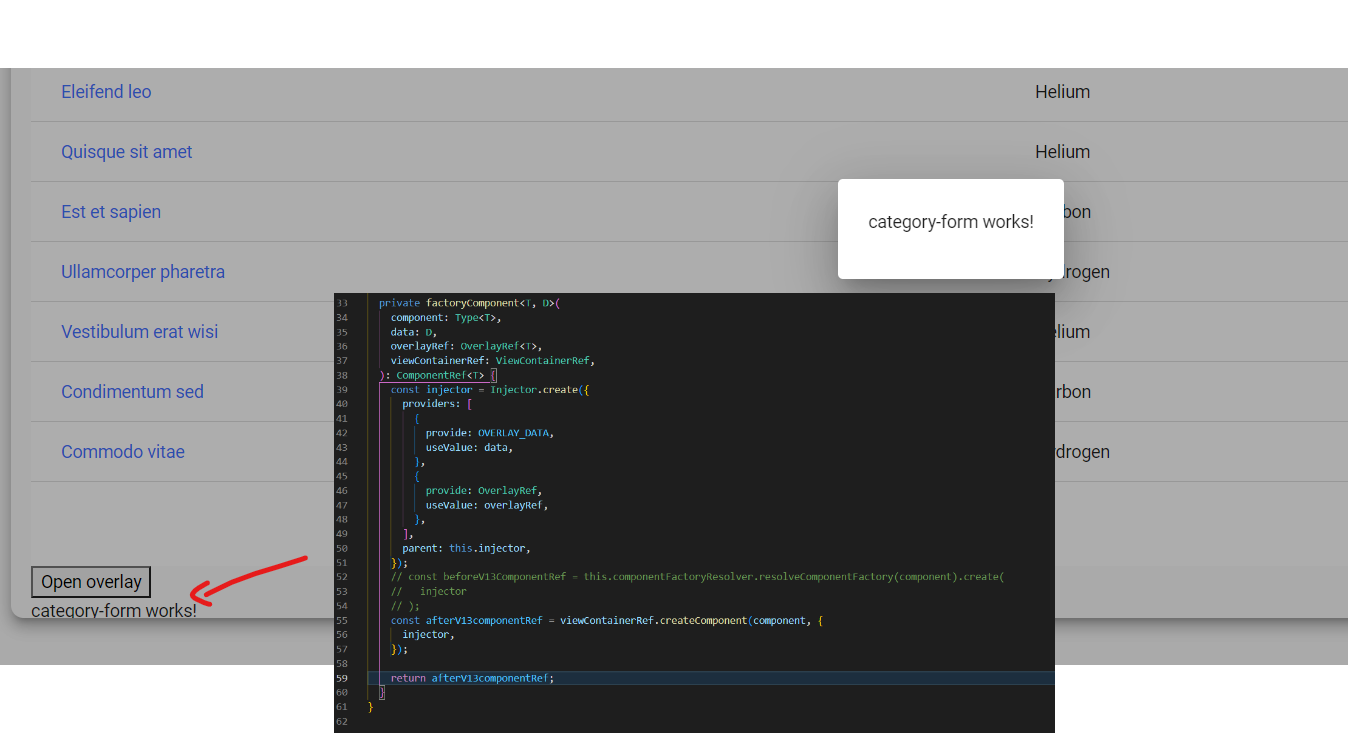Follow the Est et sapien link

pos(111,212)
